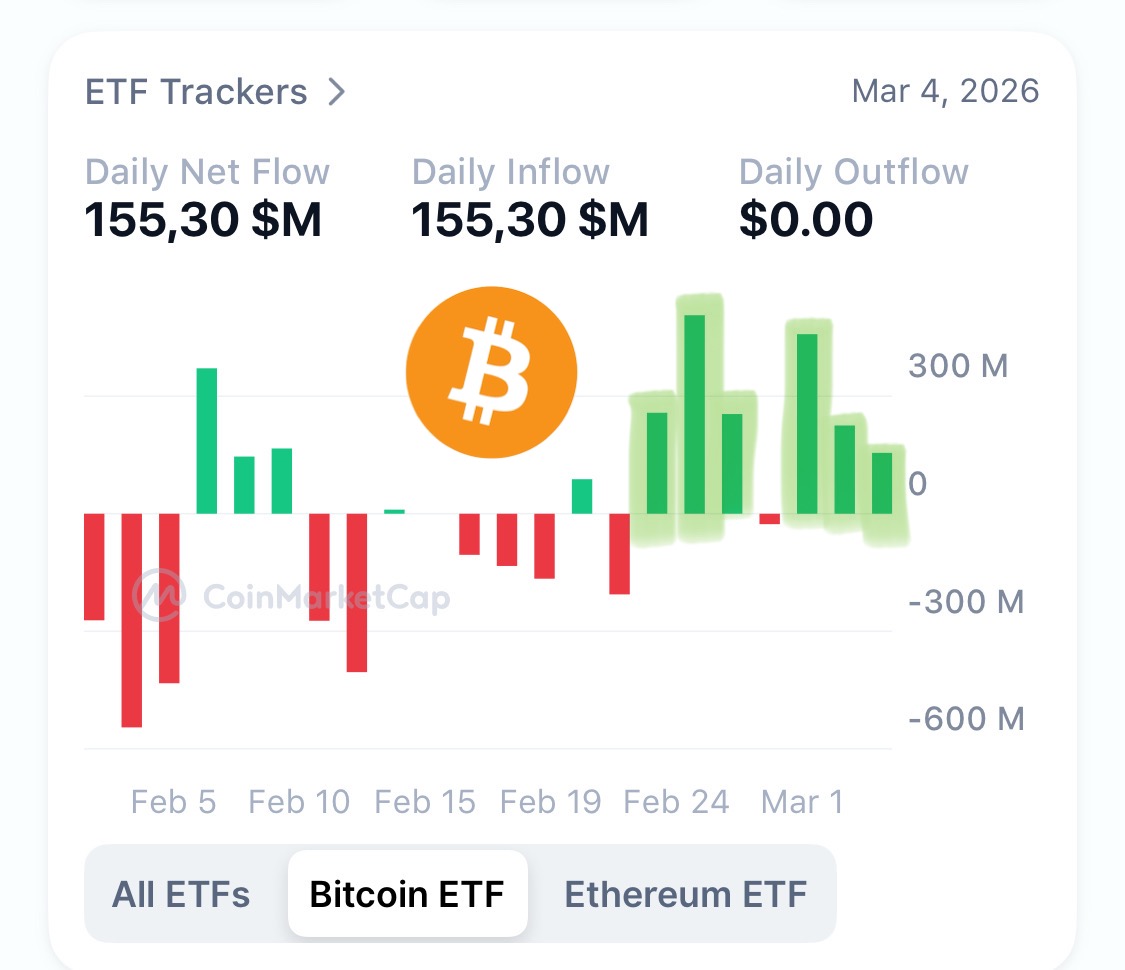This screenshot has height=970, width=1125.
Task: Select the Bitcoin ETF tab
Action: 407,894
